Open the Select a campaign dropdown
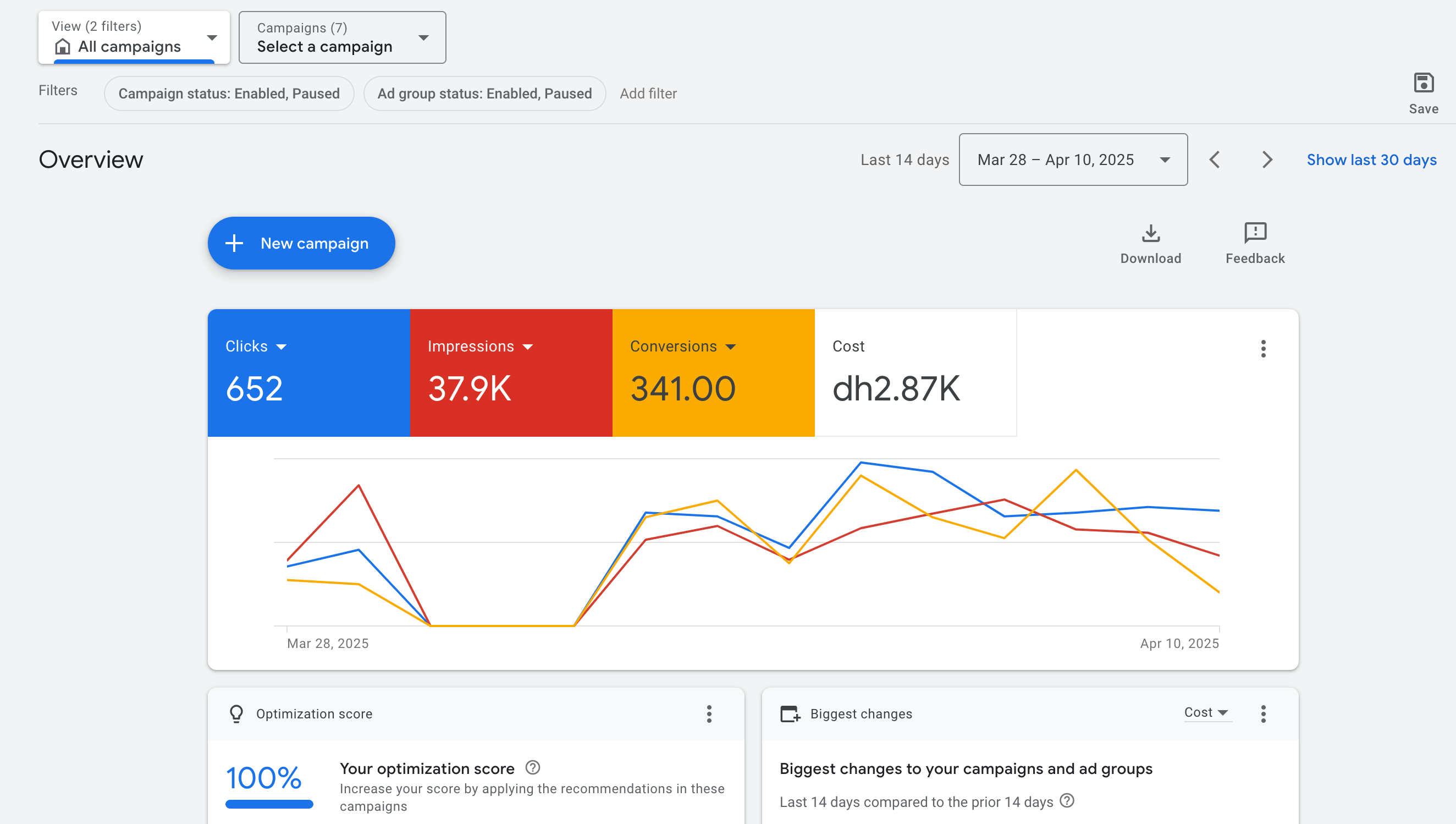 [x=342, y=37]
